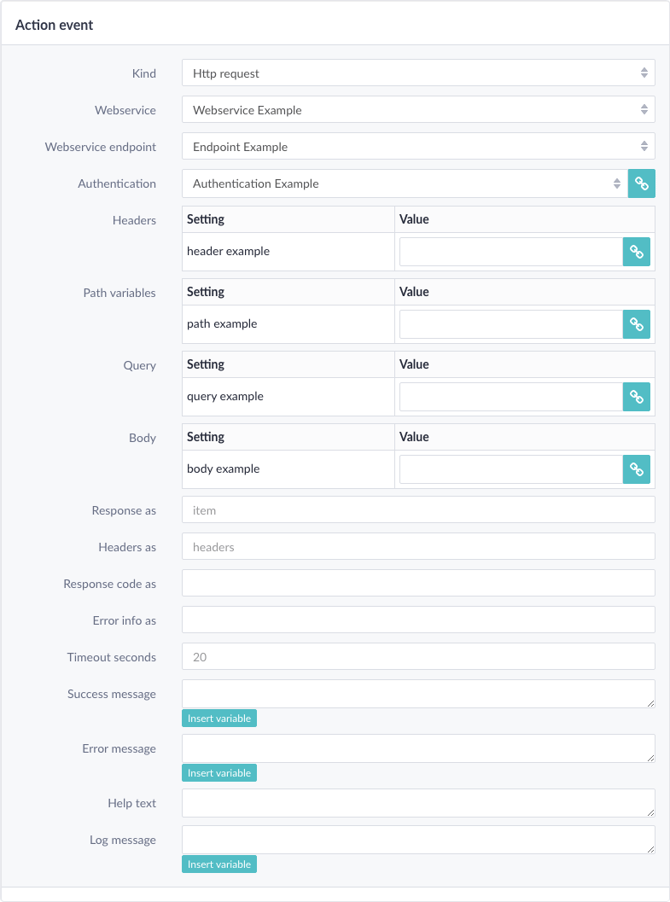Insert variable under Log message
The width and height of the screenshot is (670, 902).
219,864
